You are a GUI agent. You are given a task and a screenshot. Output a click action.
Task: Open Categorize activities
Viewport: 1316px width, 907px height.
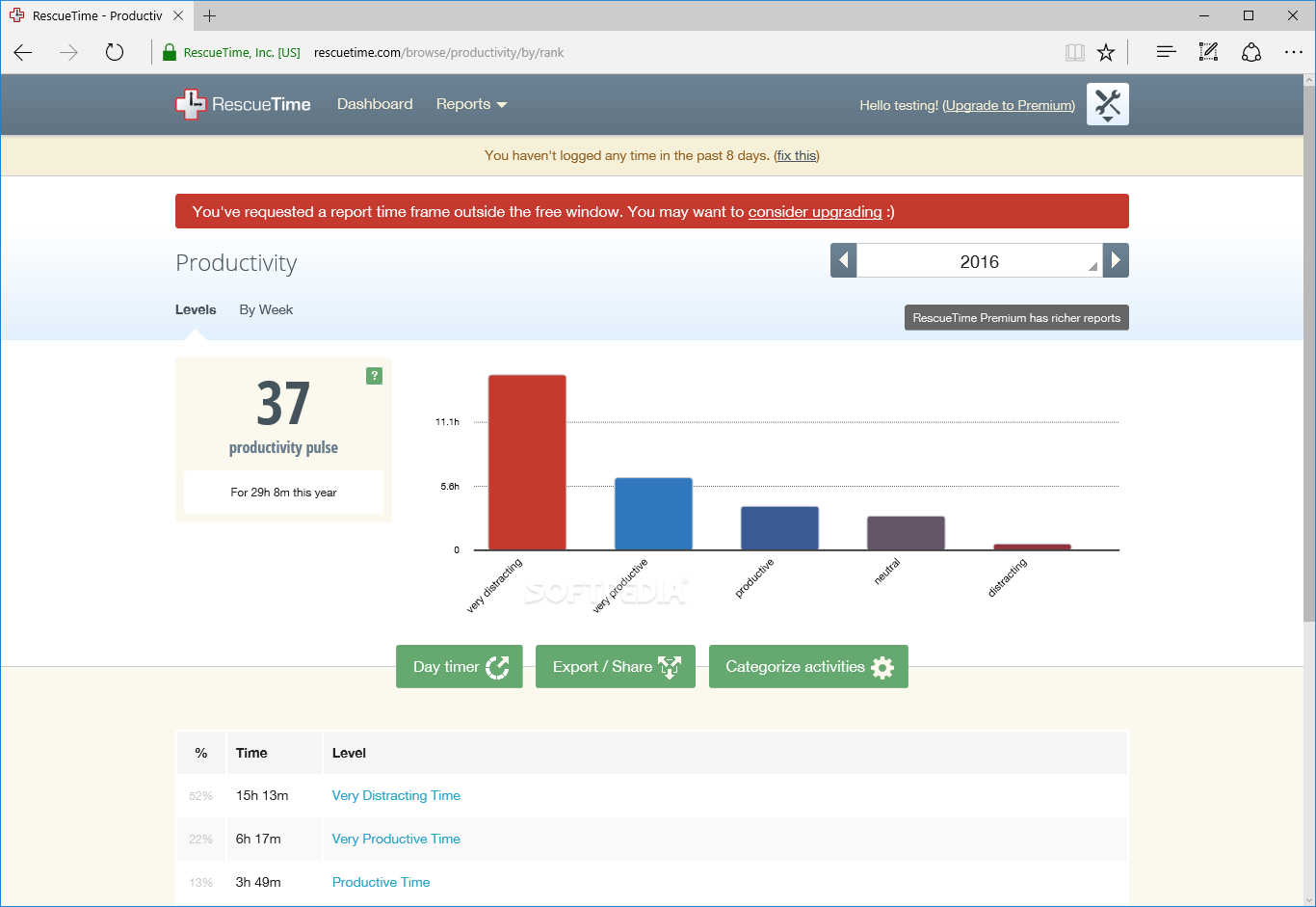click(x=808, y=667)
